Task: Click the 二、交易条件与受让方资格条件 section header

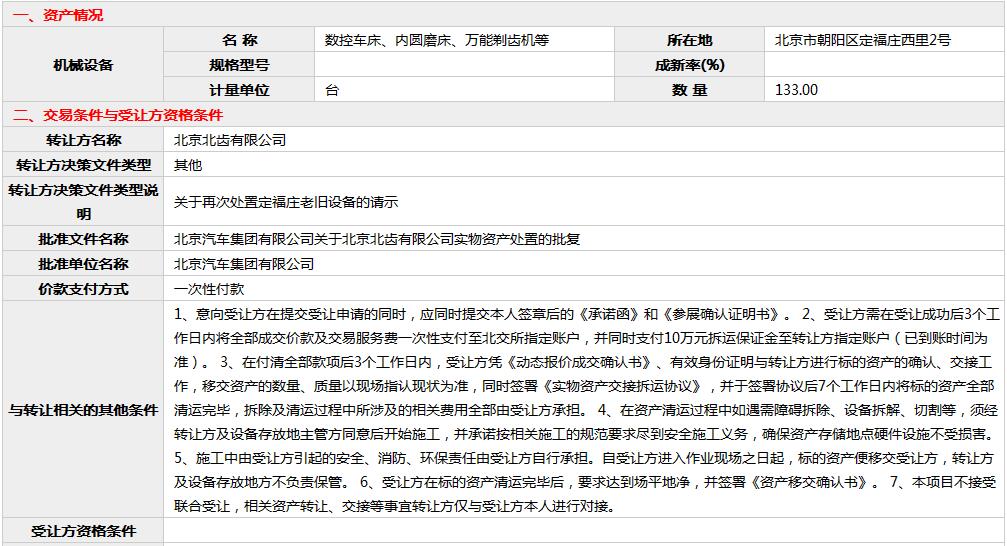Action: 118,115
